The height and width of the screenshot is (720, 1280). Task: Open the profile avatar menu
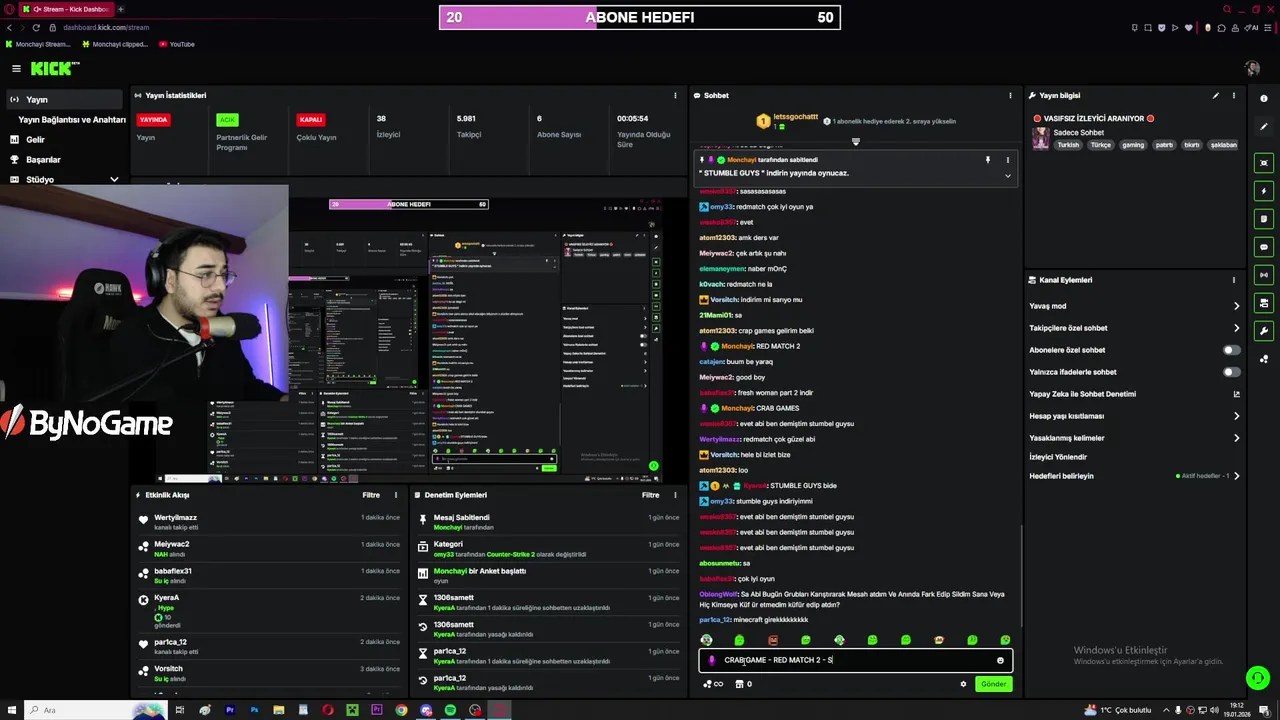tap(1252, 68)
